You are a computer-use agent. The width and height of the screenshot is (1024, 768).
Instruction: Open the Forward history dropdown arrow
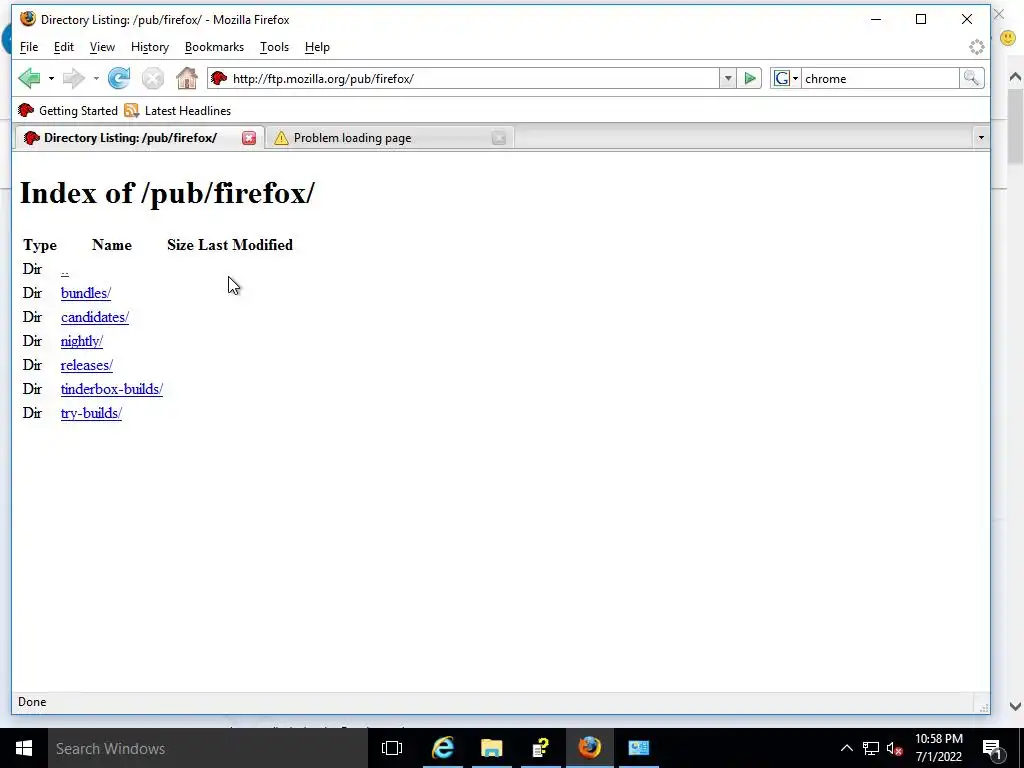click(x=96, y=78)
